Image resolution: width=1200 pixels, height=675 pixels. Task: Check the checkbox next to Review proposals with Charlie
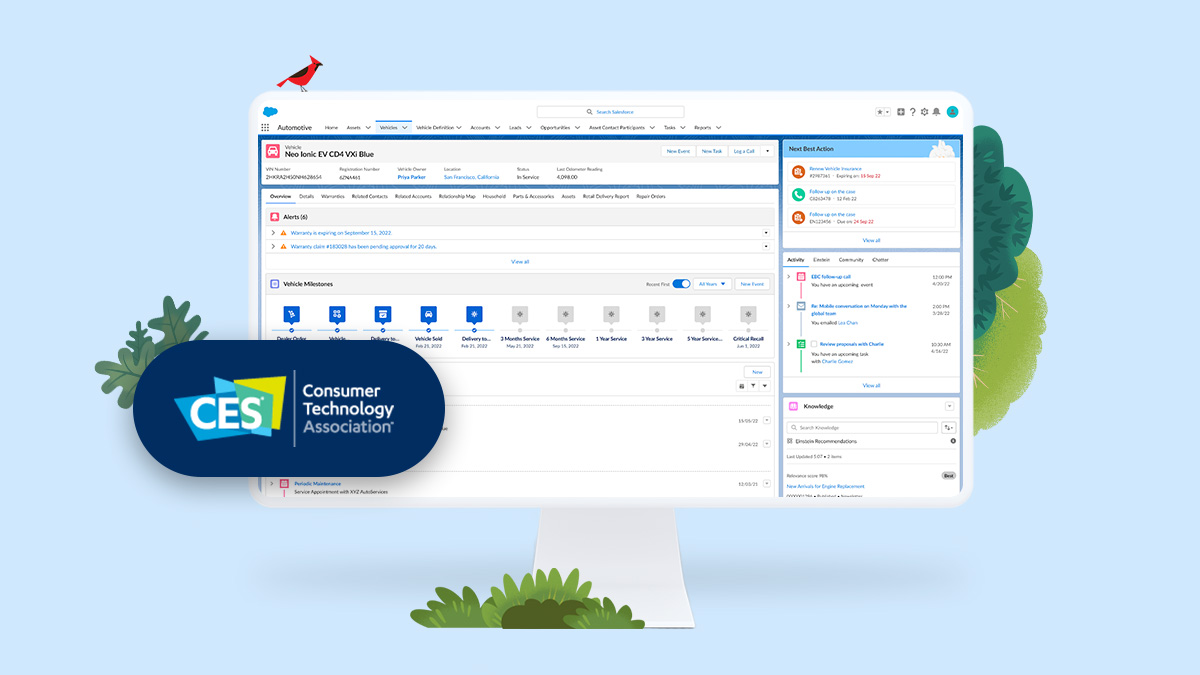coord(814,344)
